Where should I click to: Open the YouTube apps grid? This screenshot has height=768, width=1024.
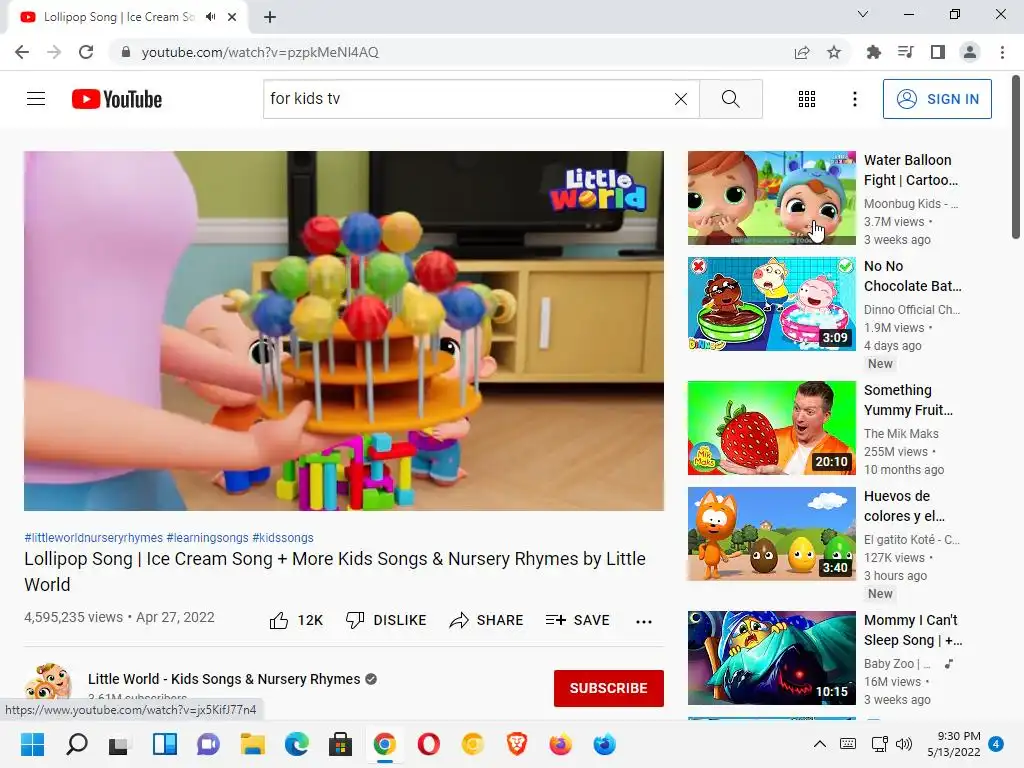tap(807, 99)
